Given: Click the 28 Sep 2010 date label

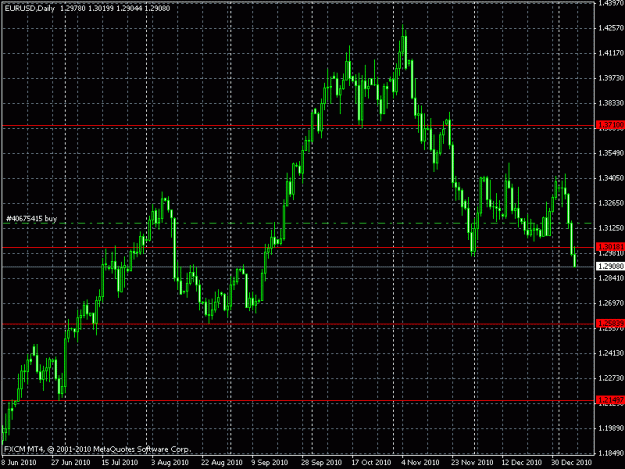Looking at the screenshot, I should tap(322, 463).
